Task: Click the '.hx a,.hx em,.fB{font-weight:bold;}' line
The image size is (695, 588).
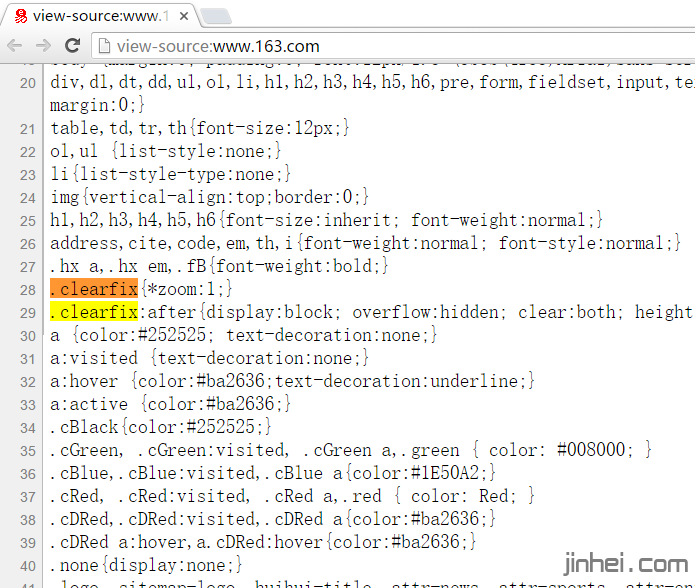Action: [x=219, y=267]
